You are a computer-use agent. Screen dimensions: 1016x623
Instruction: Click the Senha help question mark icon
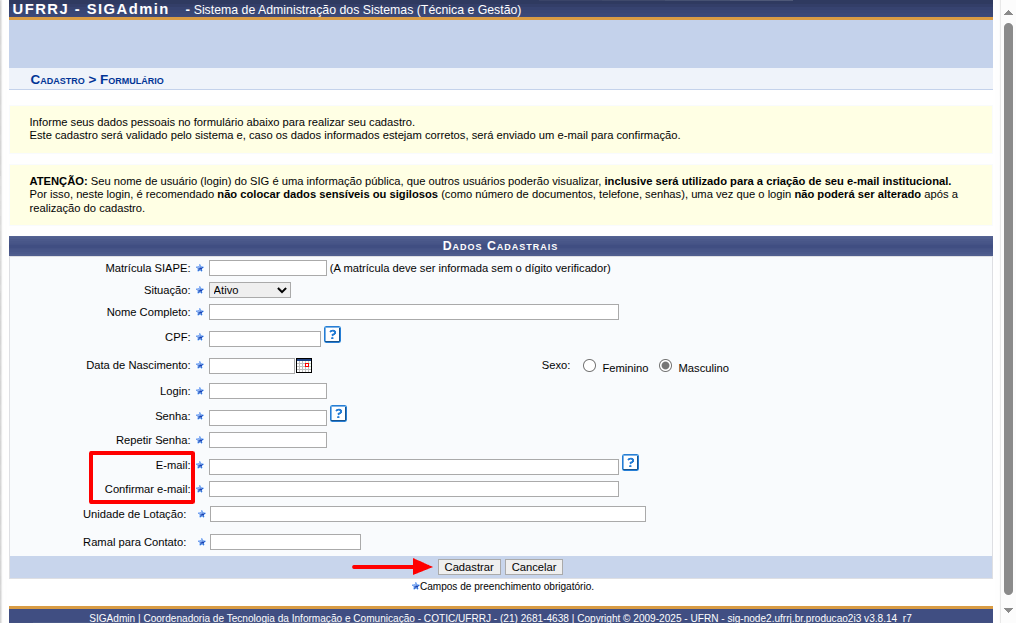338,413
